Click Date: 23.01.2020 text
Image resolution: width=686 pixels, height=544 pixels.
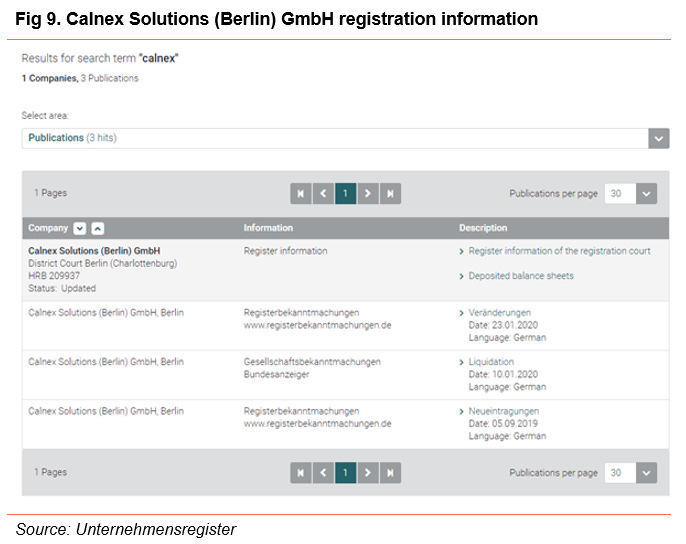coord(503,325)
